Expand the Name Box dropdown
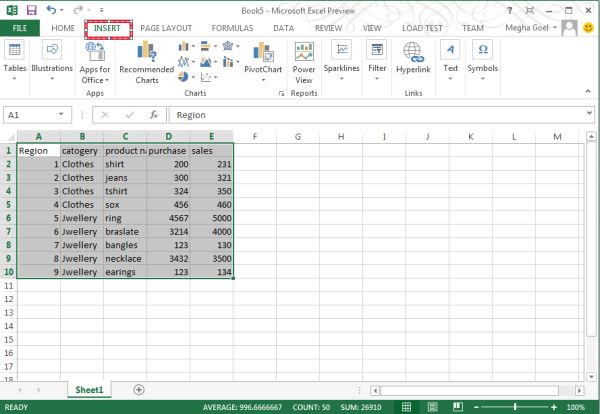Image resolution: width=600 pixels, height=414 pixels. point(61,114)
